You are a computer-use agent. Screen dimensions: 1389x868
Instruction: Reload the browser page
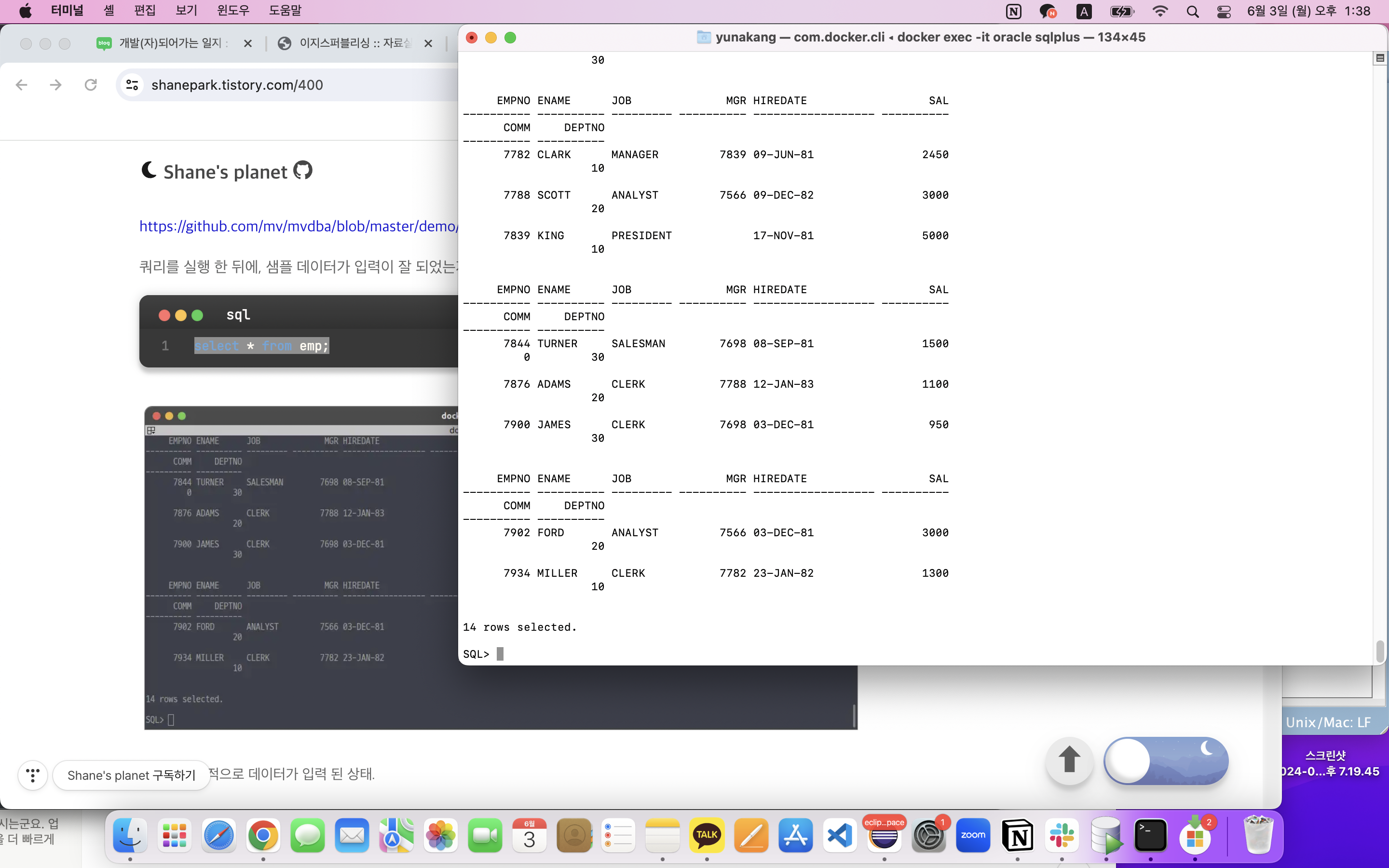[x=91, y=85]
